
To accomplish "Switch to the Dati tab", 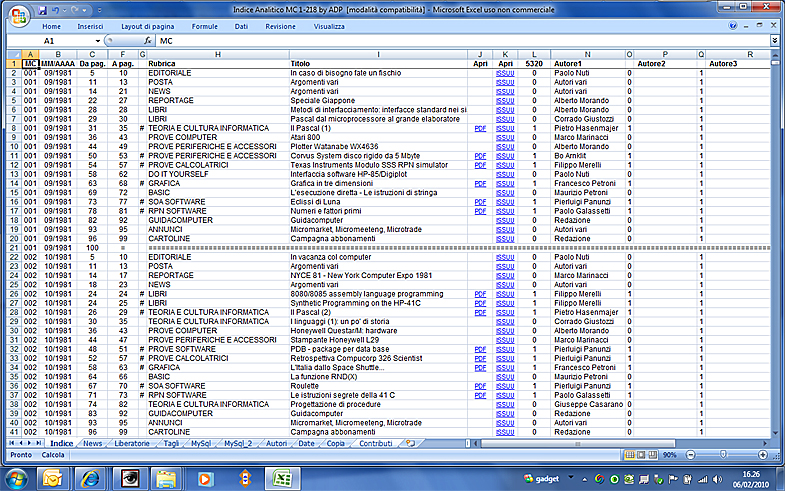I will click(x=241, y=27).
